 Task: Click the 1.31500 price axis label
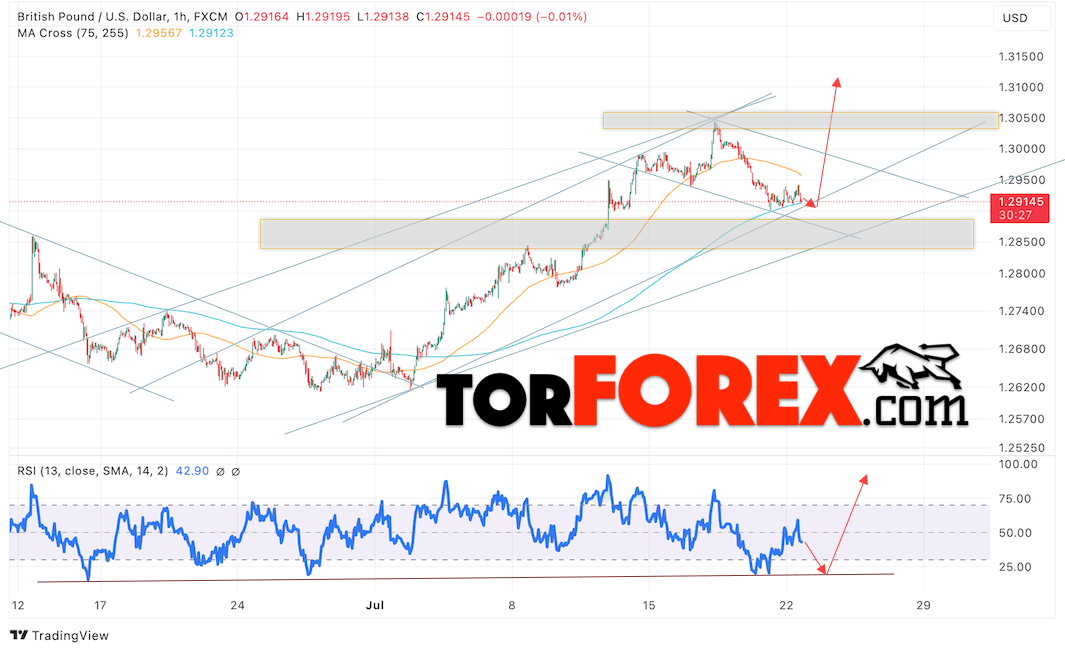point(1021,56)
